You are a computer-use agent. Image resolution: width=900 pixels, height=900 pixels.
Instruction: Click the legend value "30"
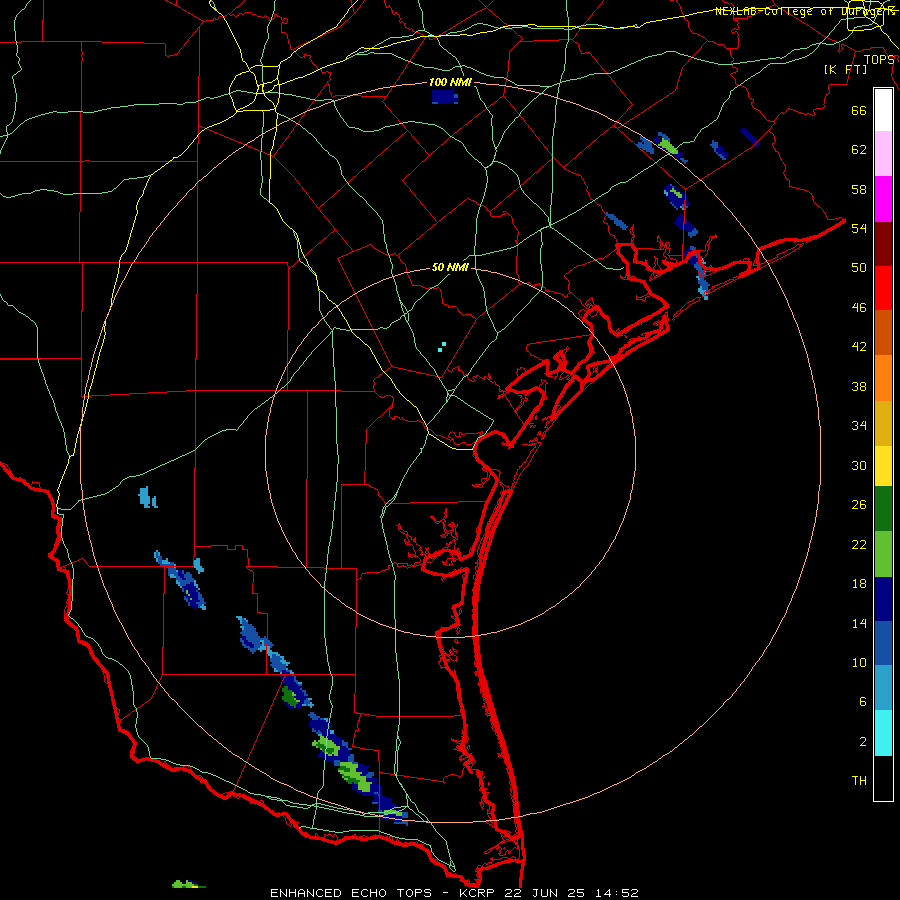[859, 465]
